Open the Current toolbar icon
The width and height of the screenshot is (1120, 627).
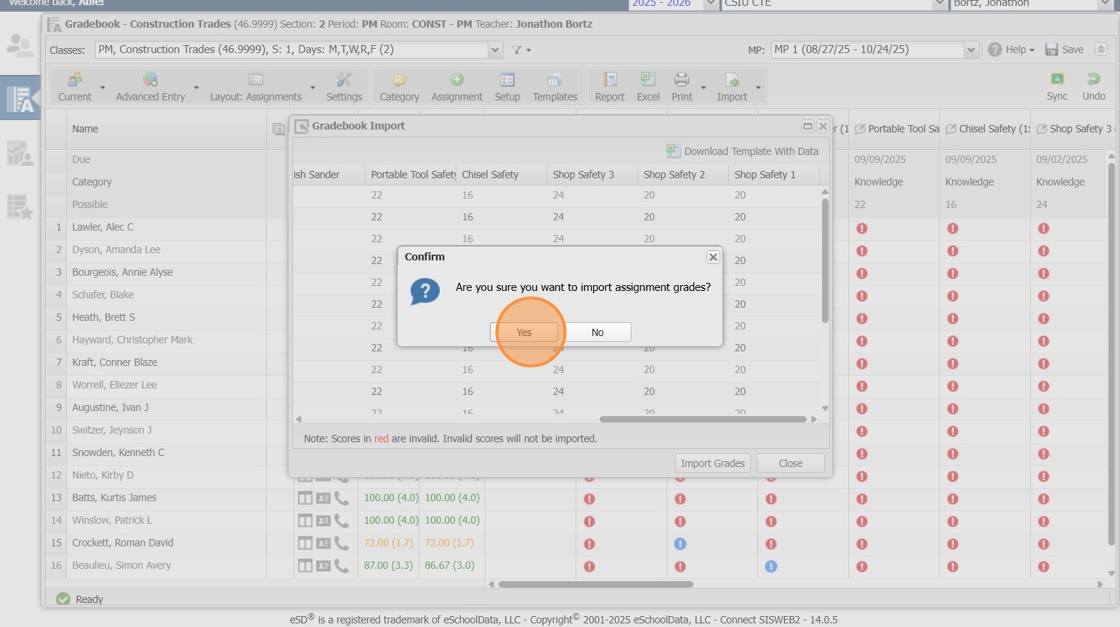tap(74, 87)
